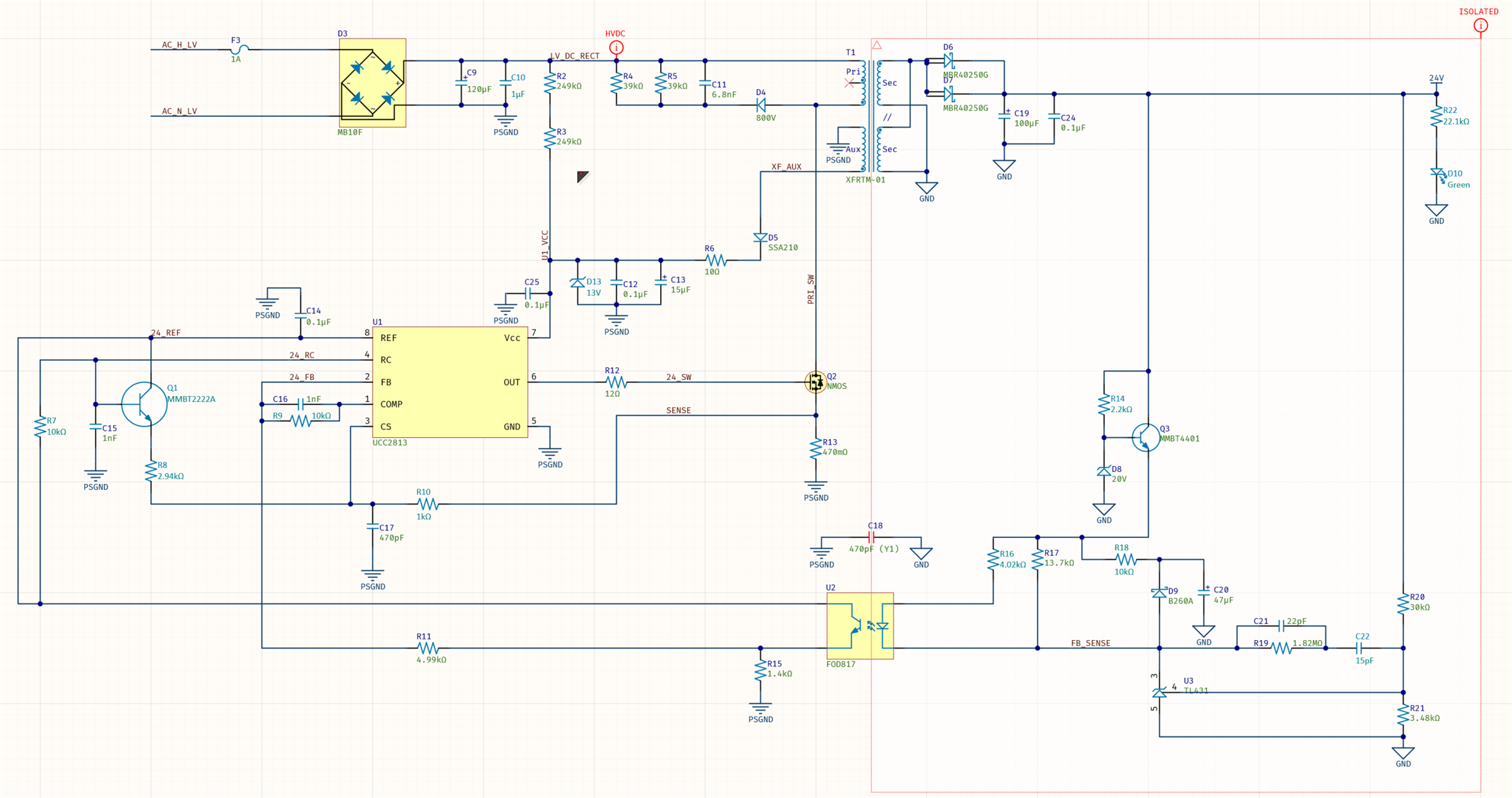The image size is (1512, 798).
Task: Click the Q1 MMBT2222A transistor symbol
Action: 144,404
